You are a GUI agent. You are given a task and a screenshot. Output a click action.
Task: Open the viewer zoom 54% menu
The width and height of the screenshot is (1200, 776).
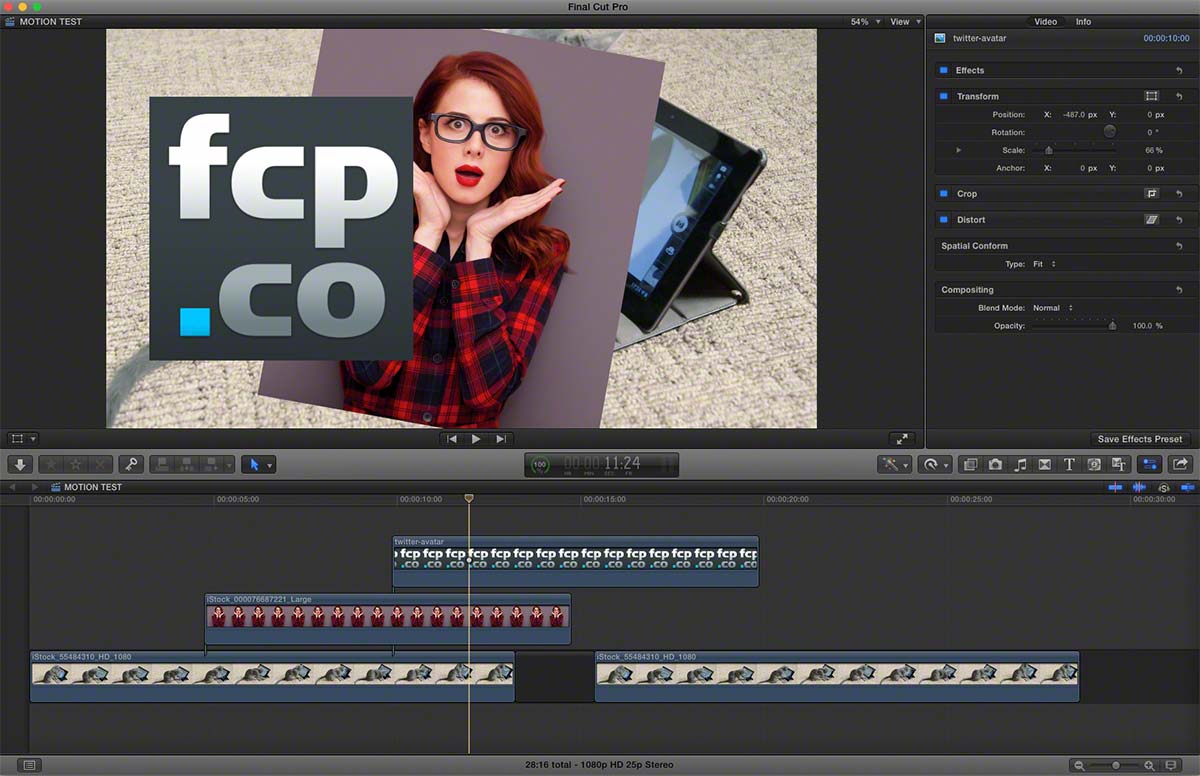coord(865,21)
